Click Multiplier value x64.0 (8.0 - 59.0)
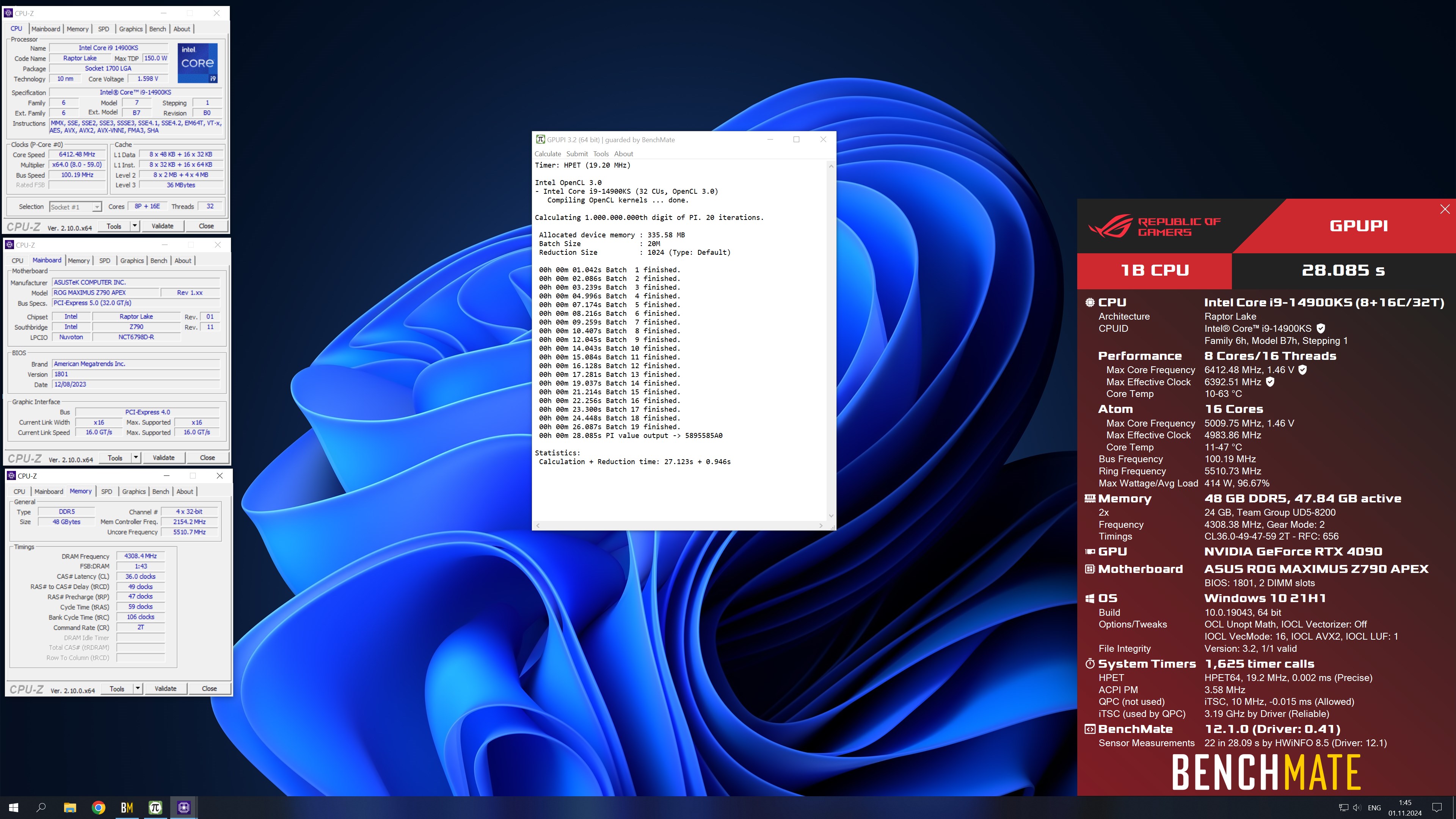The height and width of the screenshot is (819, 1456). point(77,165)
